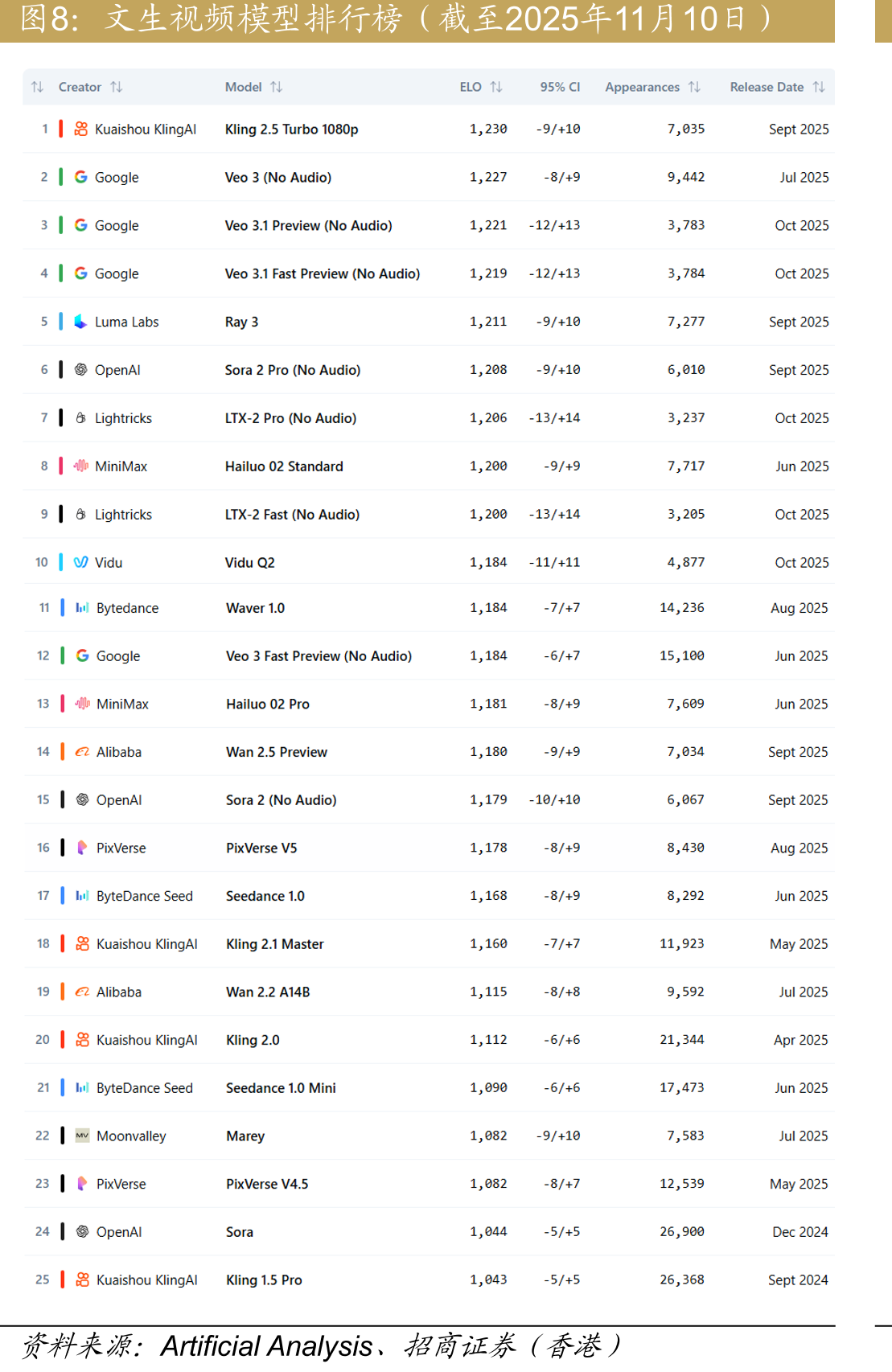The height and width of the screenshot is (1372, 892).
Task: Click the PixVerse logo beside PixVerse V5
Action: pyautogui.click(x=82, y=848)
